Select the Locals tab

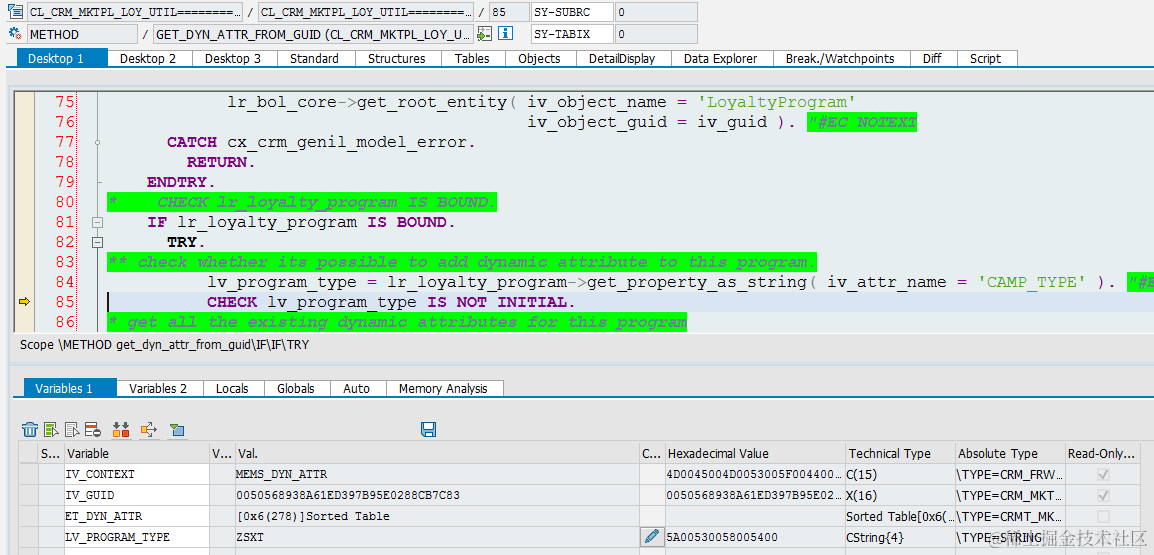pos(232,388)
